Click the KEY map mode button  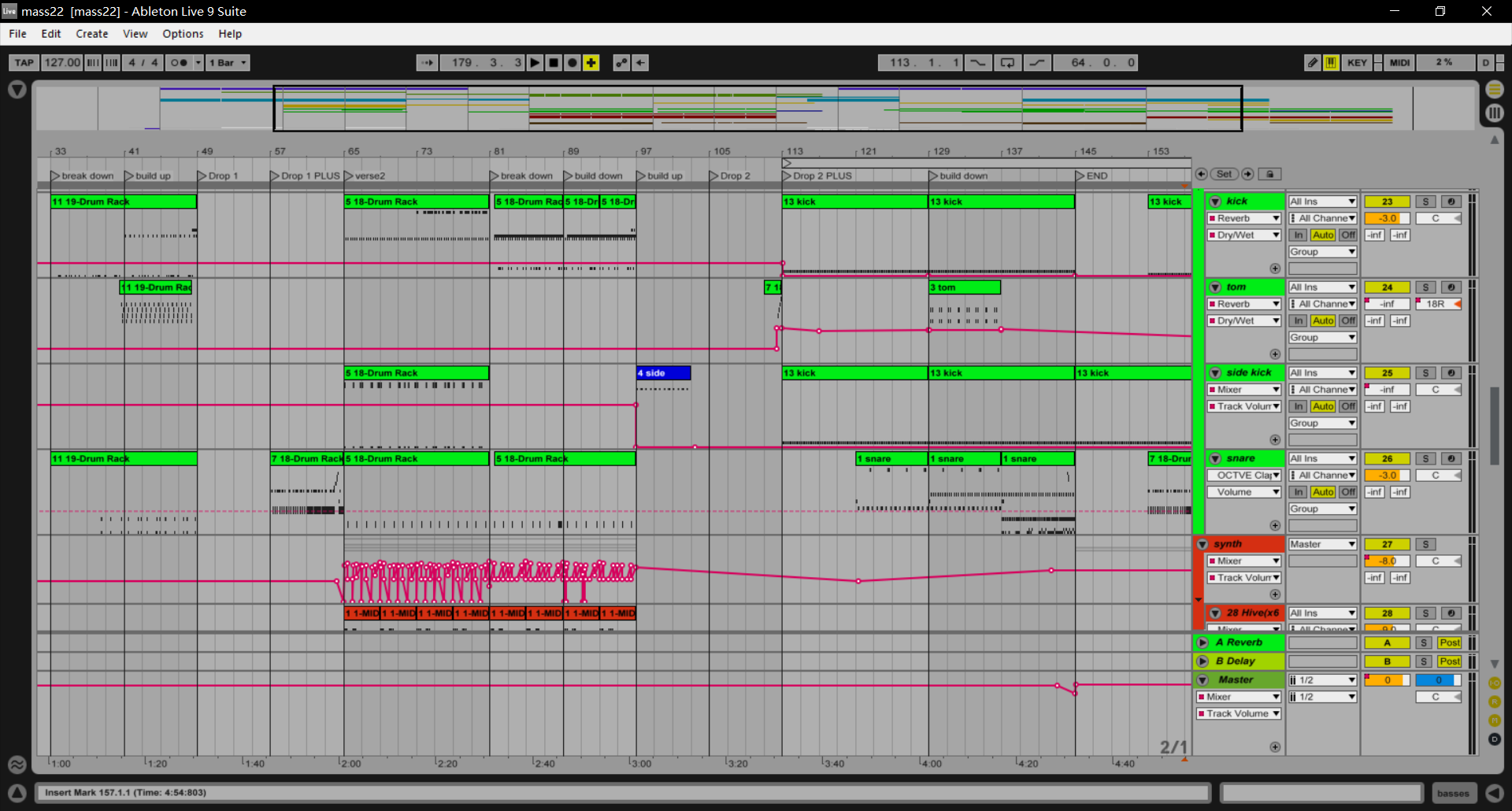[1357, 63]
